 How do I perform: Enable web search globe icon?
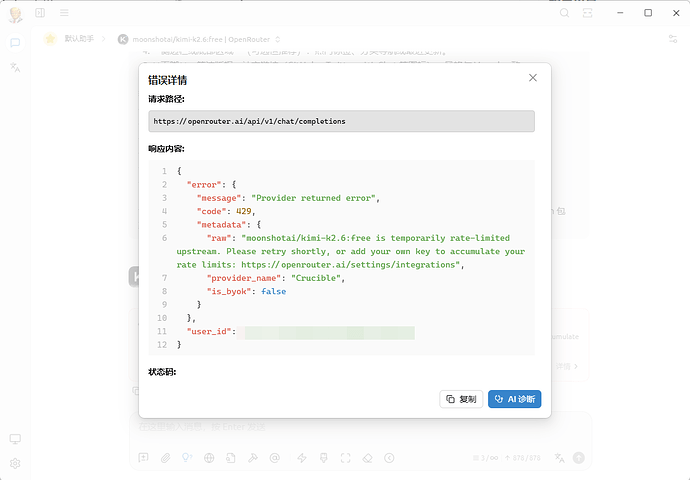pos(209,458)
